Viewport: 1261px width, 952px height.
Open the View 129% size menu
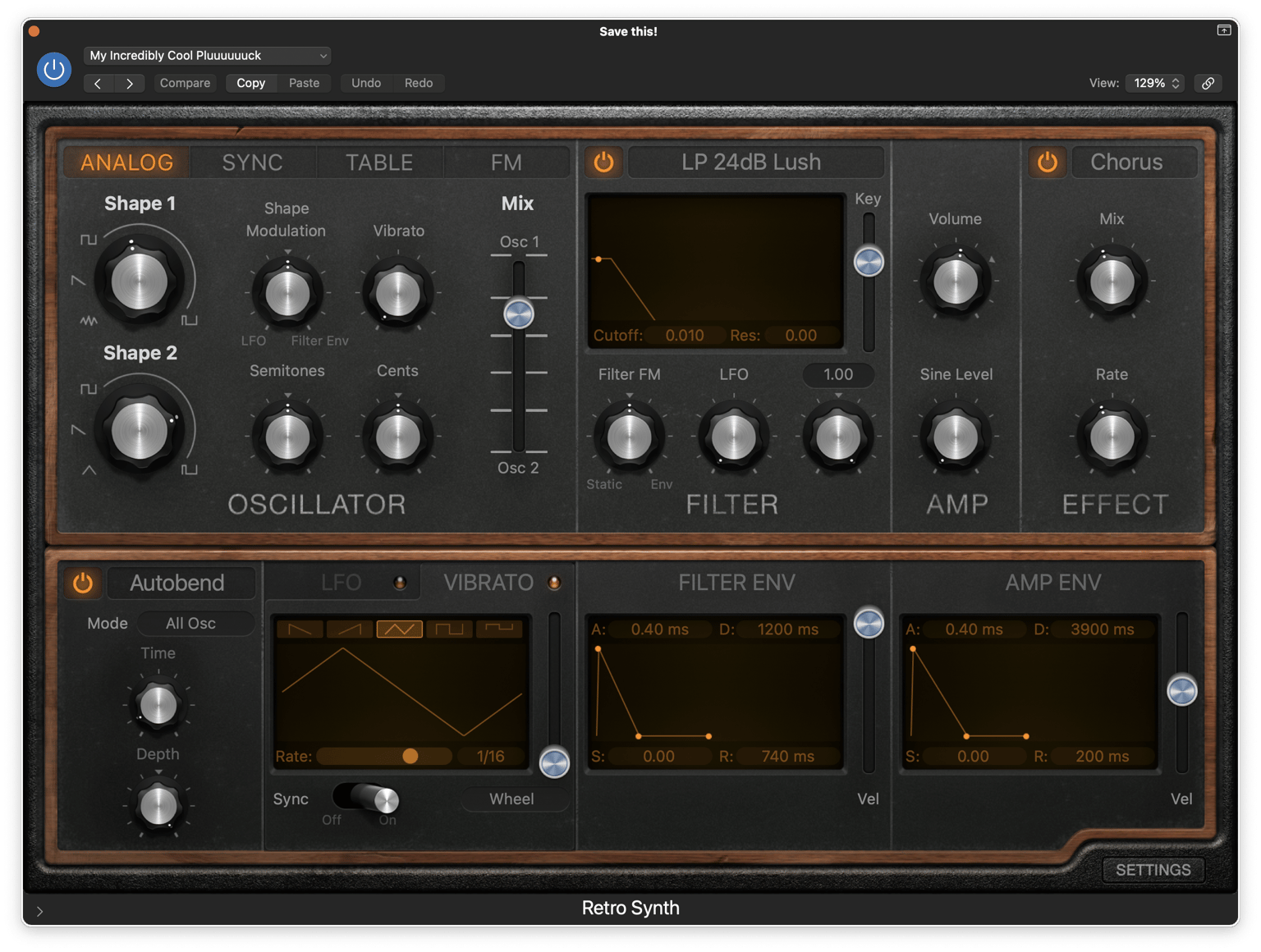click(1155, 83)
